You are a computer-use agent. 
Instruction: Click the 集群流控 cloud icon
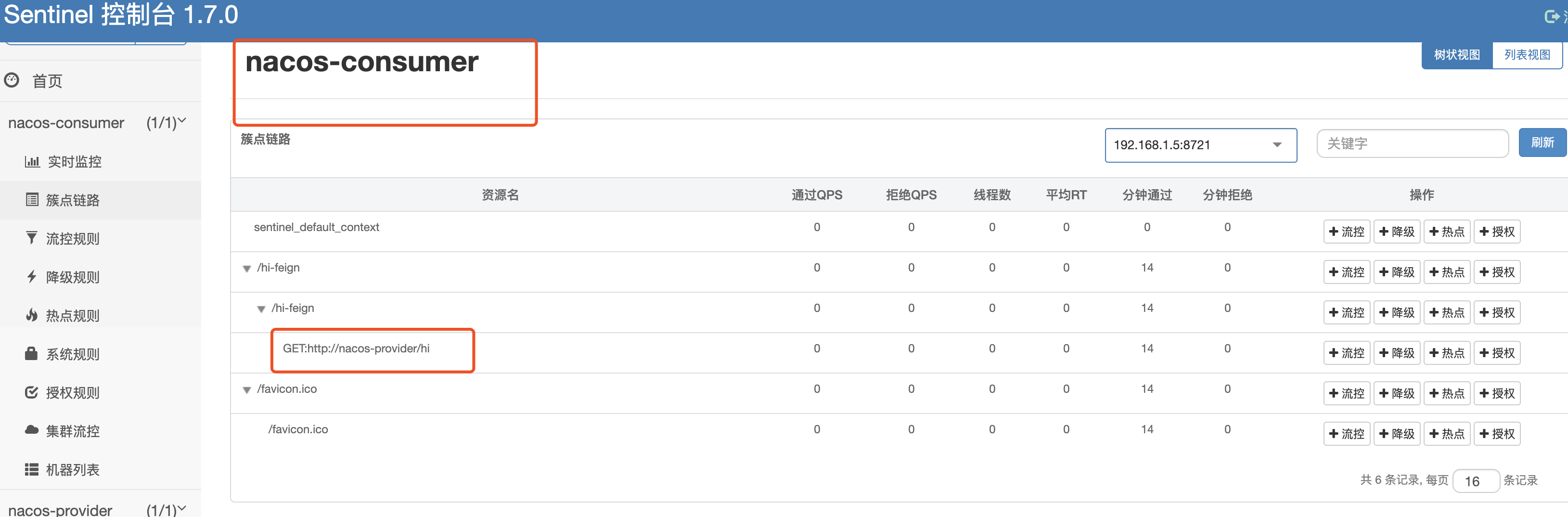click(32, 430)
